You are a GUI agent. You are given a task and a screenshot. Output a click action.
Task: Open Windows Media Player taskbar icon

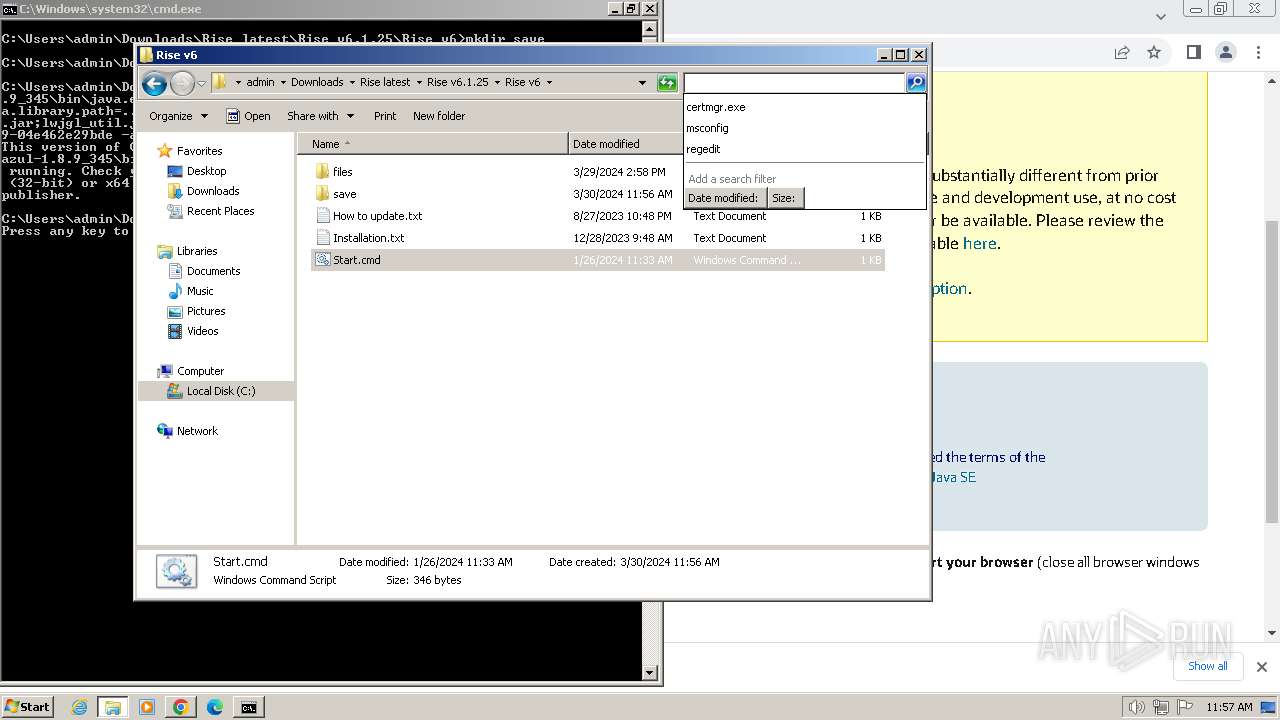pos(146,707)
